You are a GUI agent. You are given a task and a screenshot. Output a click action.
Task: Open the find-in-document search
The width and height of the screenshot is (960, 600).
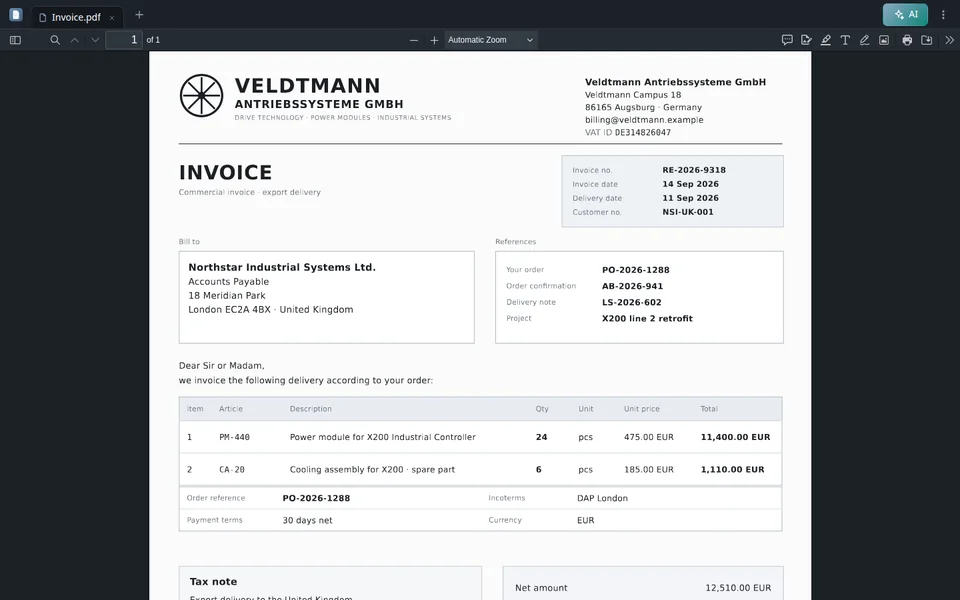click(x=55, y=40)
